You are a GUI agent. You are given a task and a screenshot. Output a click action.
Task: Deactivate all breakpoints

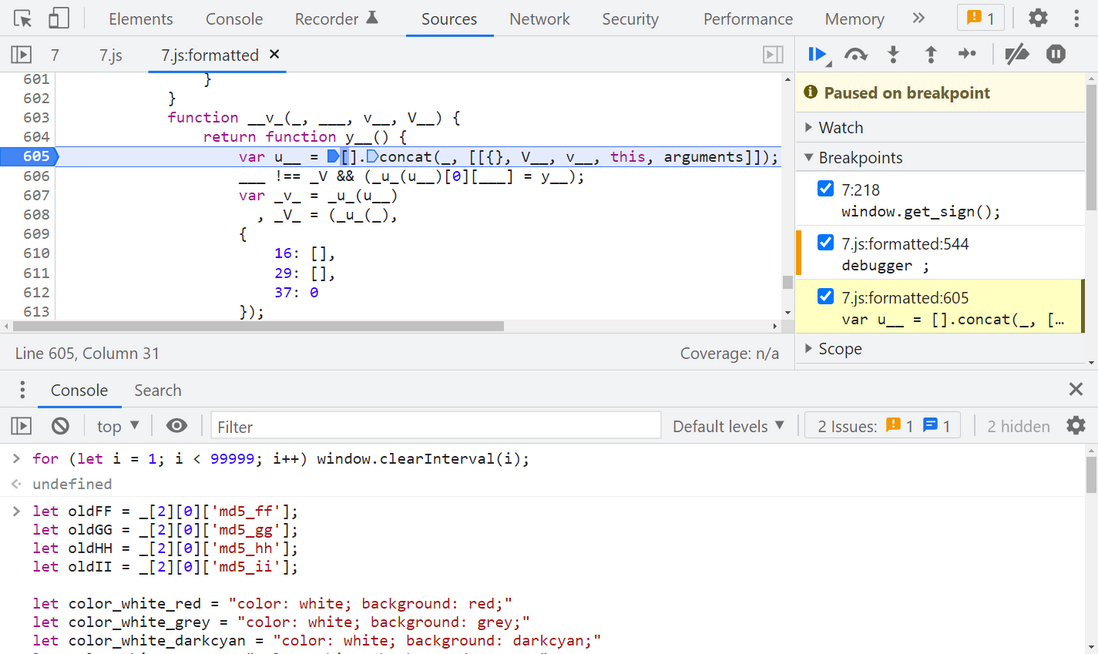point(1017,54)
